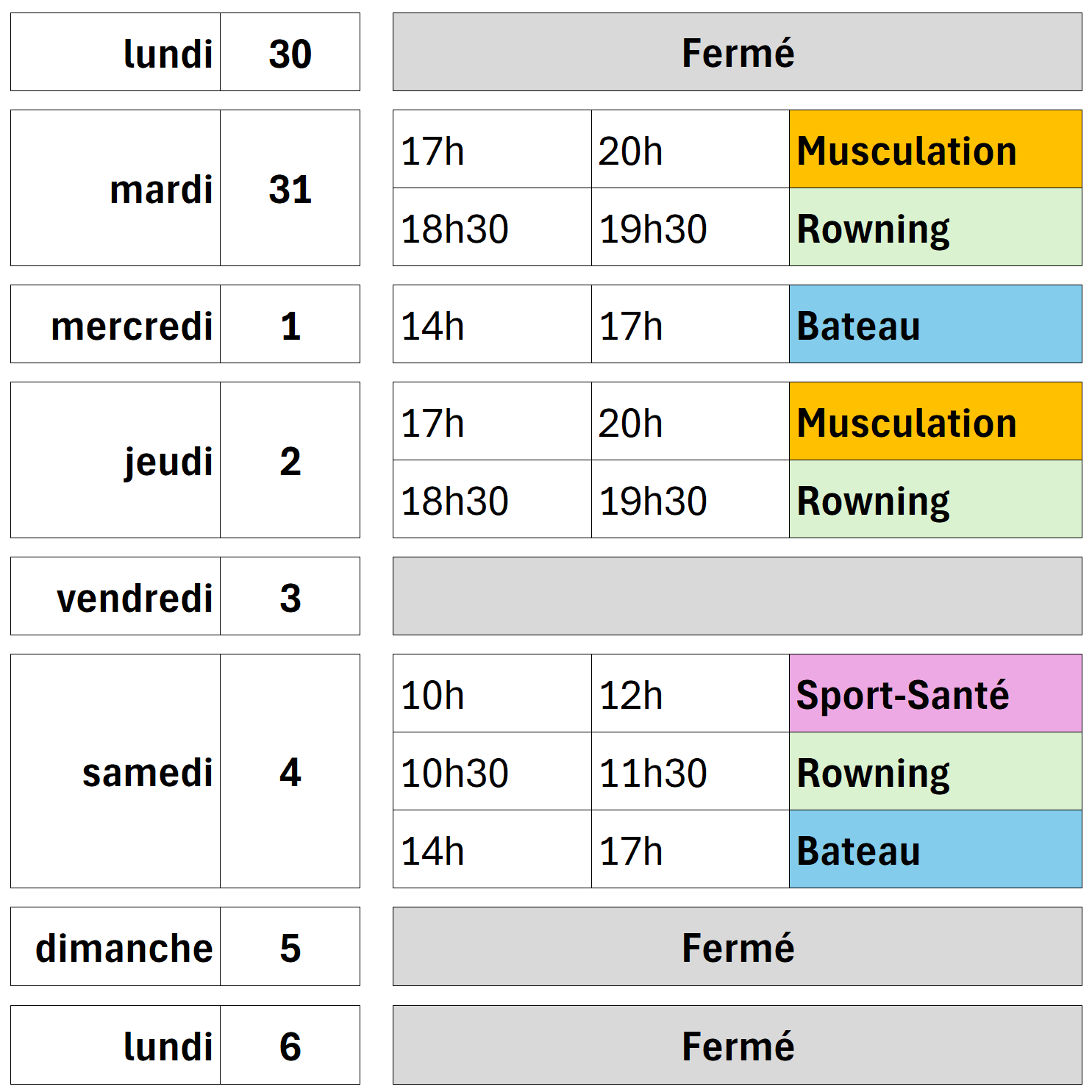Click the samedi day label cell
Screen dimensions: 1092x1092
[x=115, y=771]
